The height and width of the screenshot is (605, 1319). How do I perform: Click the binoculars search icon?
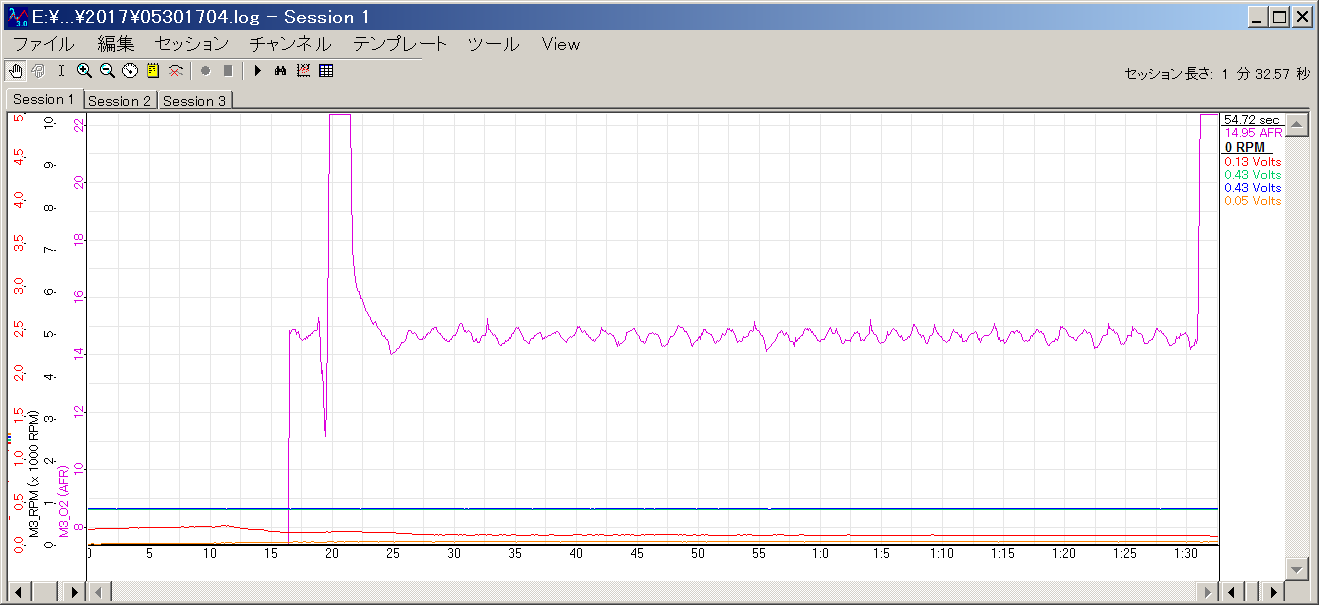(280, 71)
